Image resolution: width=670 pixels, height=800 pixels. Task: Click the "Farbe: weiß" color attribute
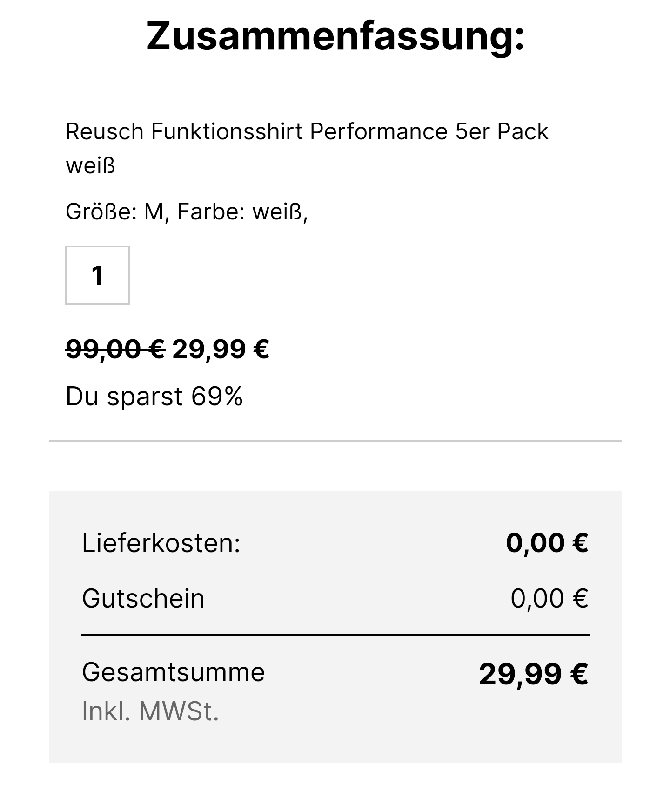click(241, 212)
